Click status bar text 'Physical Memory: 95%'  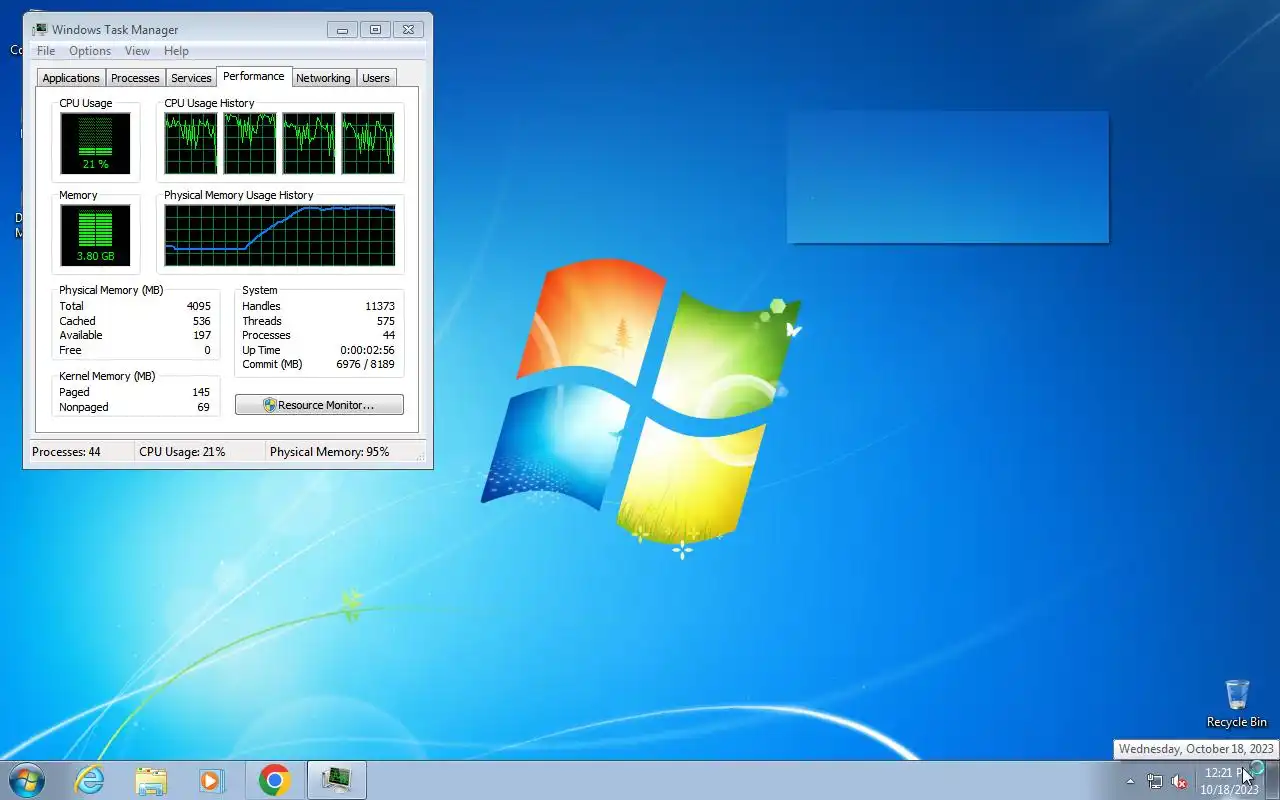click(x=329, y=452)
